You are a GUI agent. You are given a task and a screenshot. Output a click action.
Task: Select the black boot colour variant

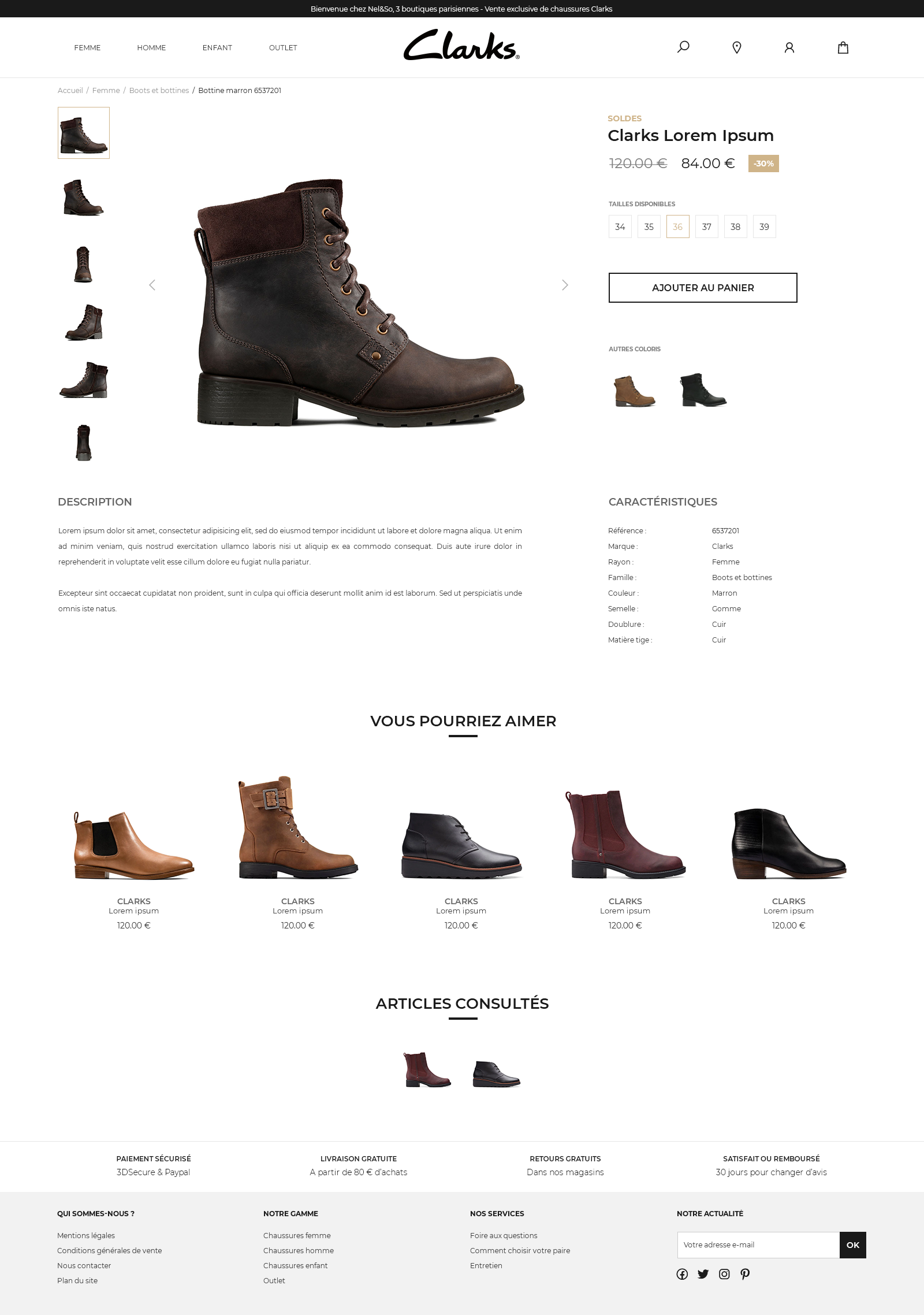click(x=703, y=389)
